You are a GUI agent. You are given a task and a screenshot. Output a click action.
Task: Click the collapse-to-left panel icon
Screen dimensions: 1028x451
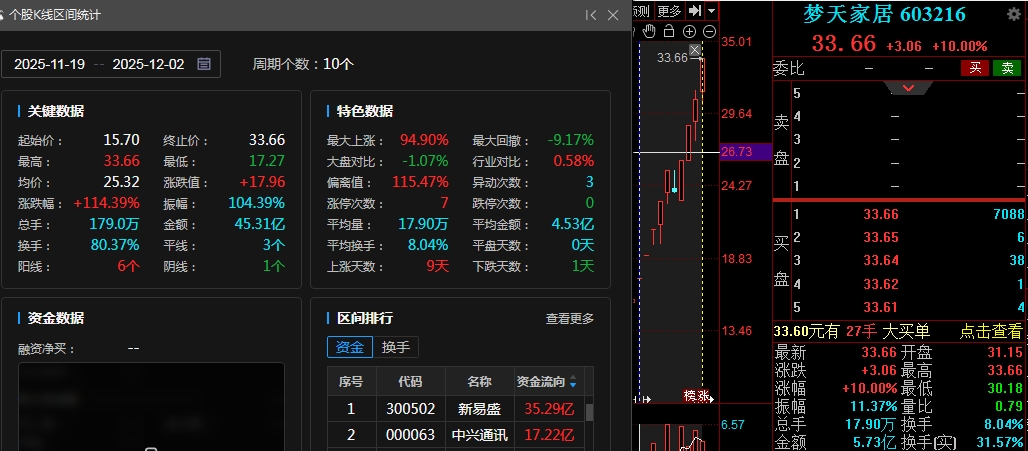(591, 15)
